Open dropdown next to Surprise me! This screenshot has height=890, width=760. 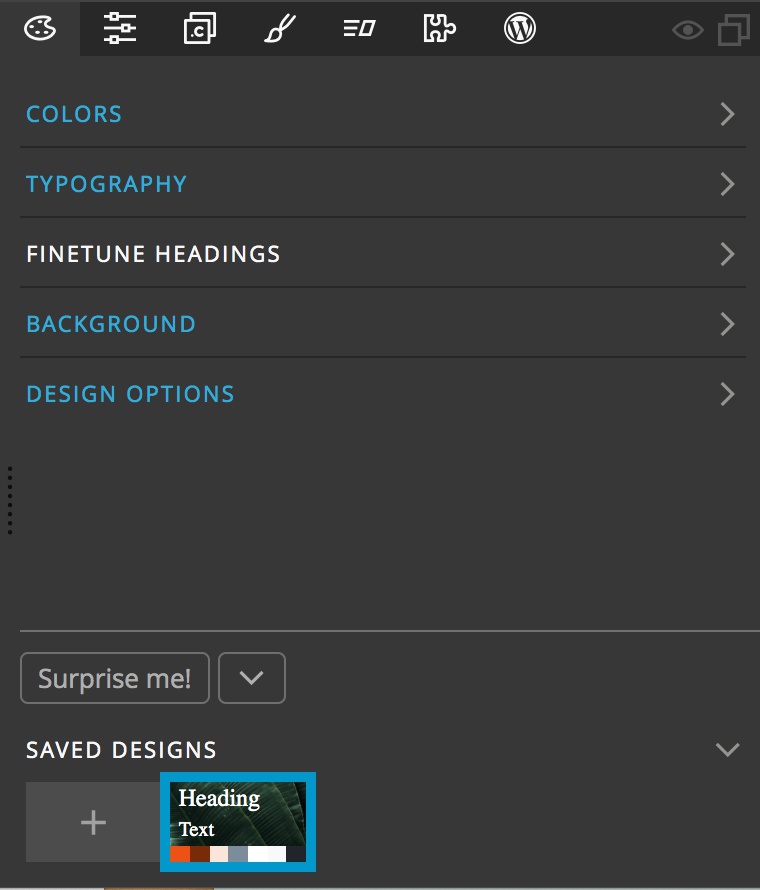[x=252, y=678]
